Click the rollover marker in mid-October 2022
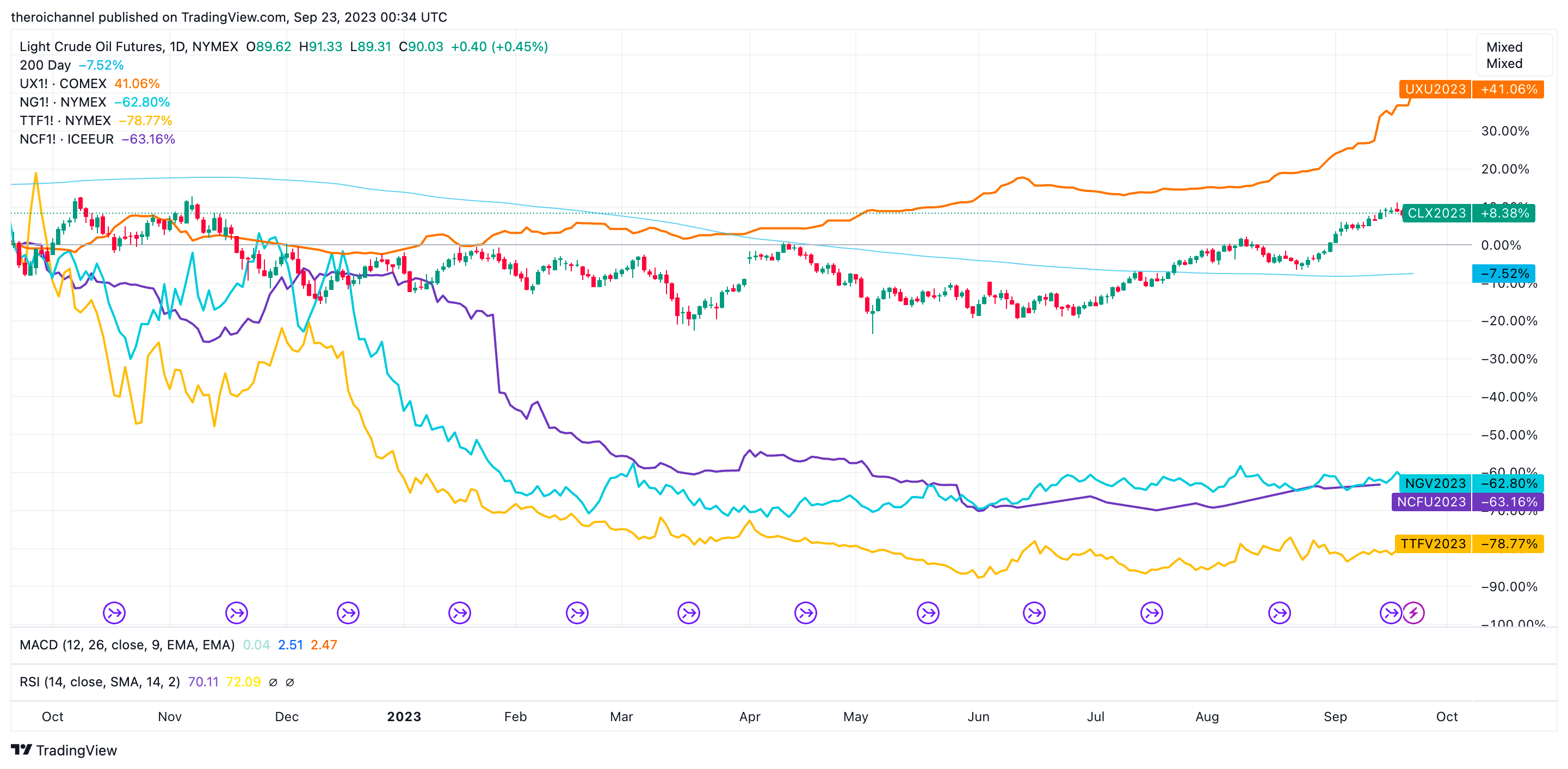 tap(114, 613)
